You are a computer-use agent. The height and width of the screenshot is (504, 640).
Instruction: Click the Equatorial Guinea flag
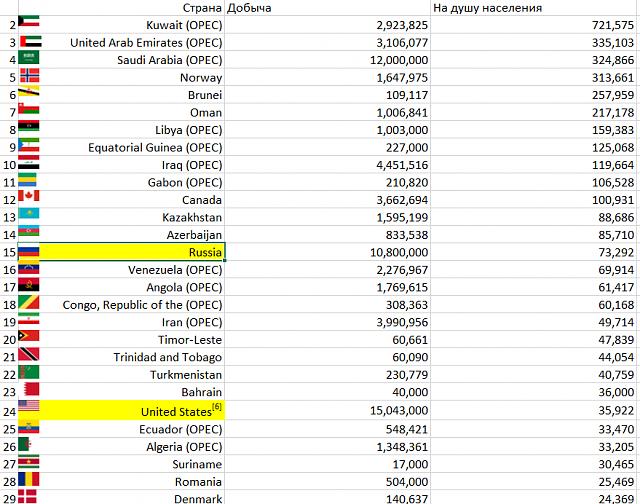point(29,145)
